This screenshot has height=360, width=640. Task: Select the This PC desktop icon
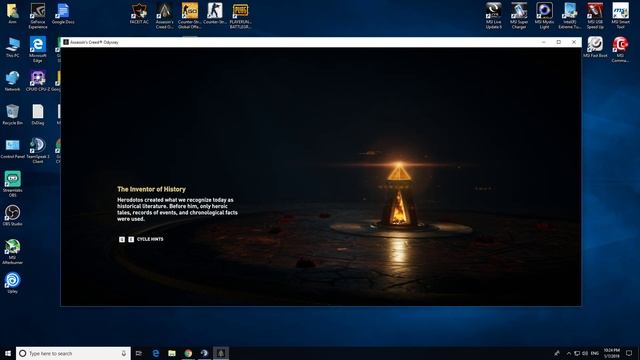coord(13,47)
